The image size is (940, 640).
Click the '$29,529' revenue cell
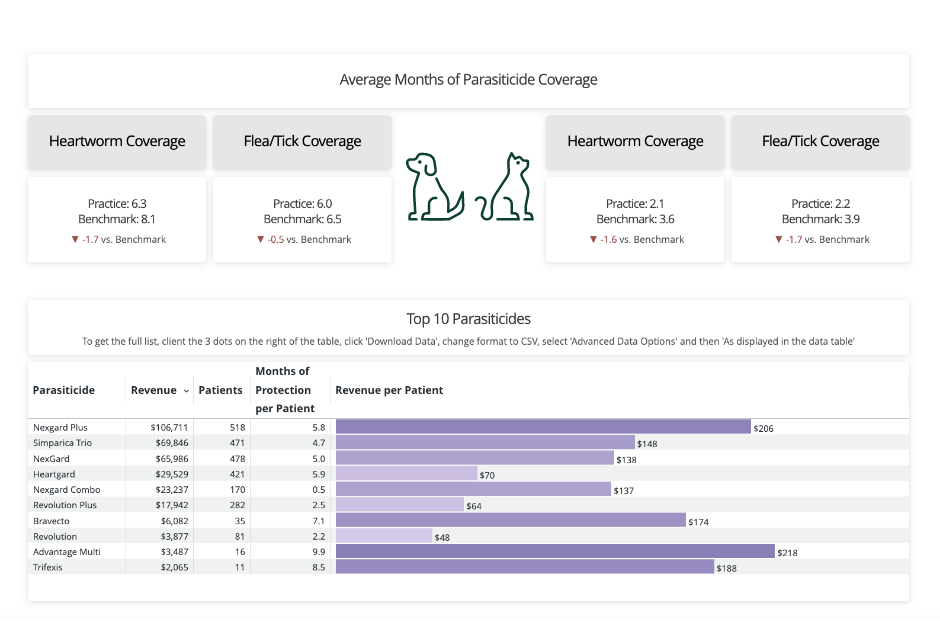point(171,474)
